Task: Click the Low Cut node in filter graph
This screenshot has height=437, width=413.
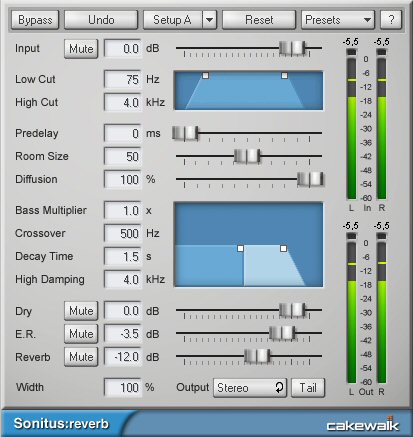Action: (x=206, y=76)
